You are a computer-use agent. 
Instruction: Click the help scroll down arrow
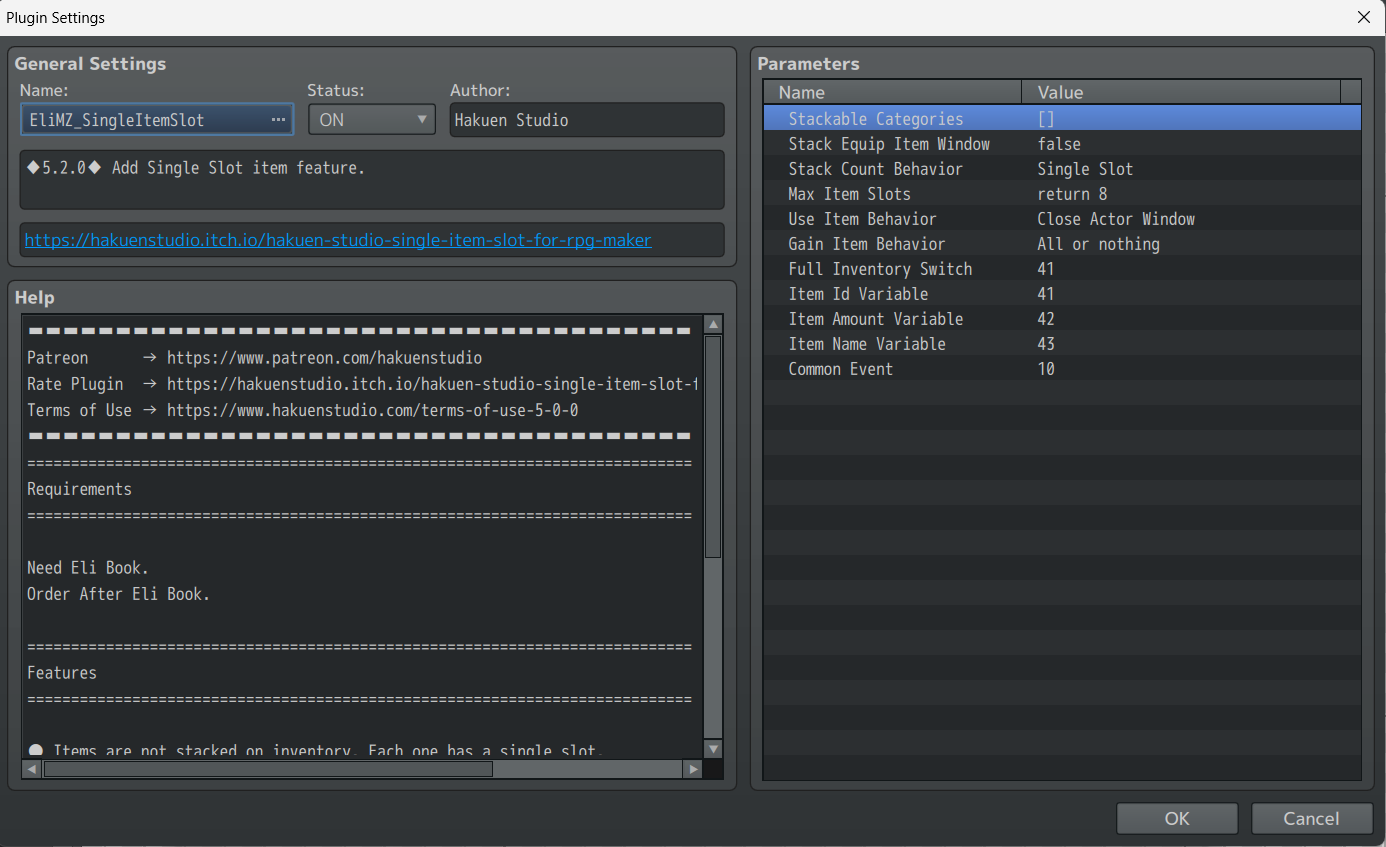(713, 749)
